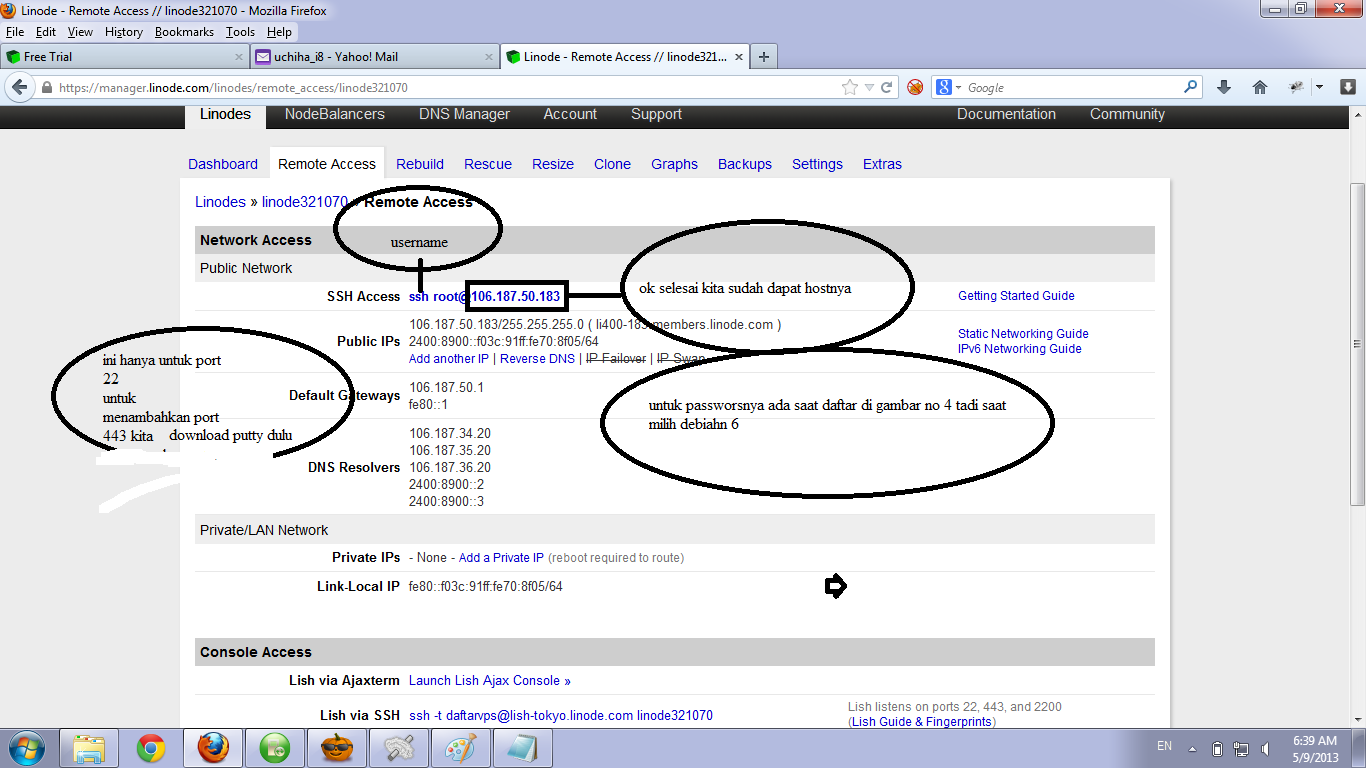
Task: Open the Tools menu
Action: (x=240, y=32)
